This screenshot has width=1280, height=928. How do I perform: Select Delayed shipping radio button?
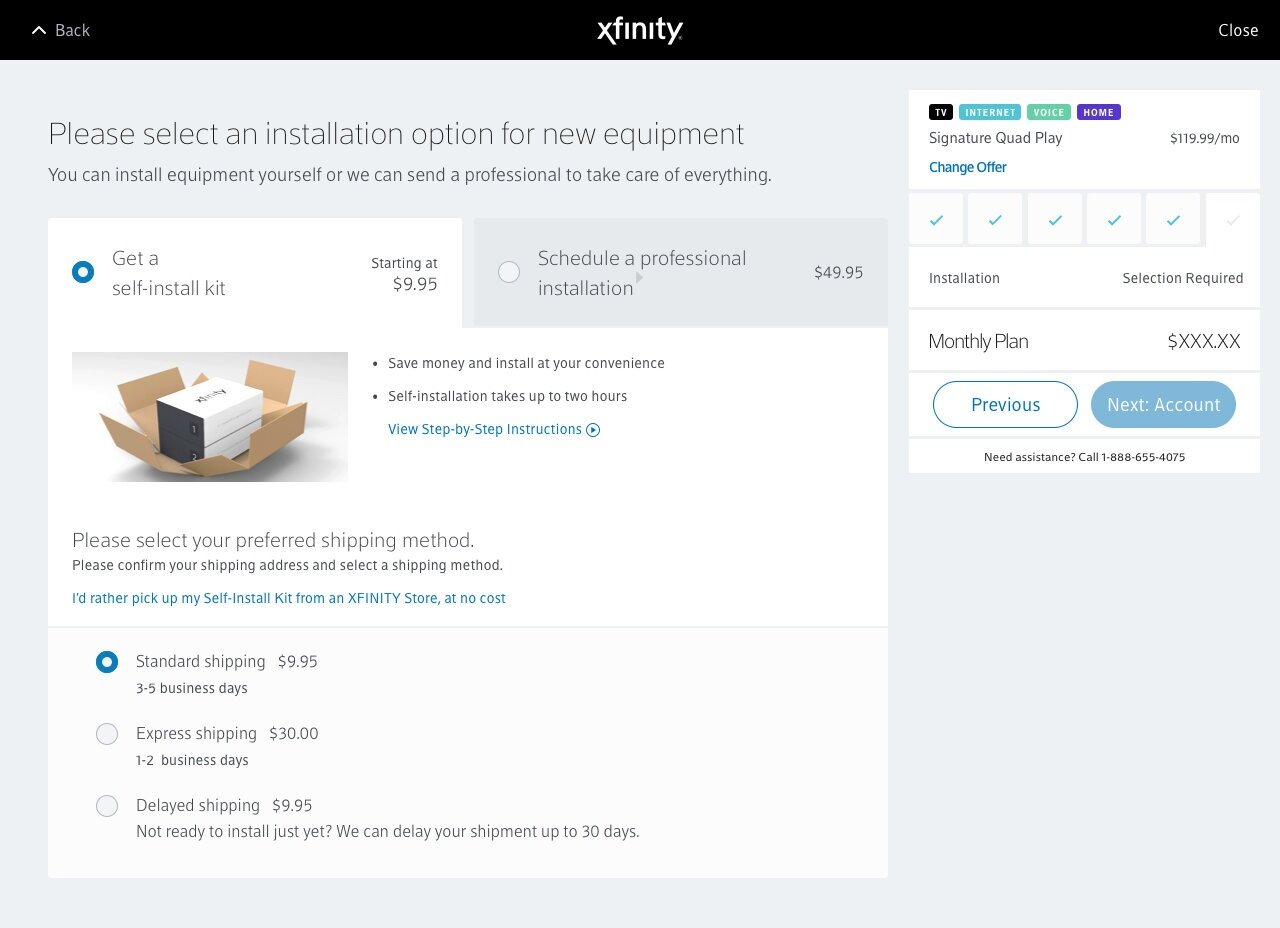tap(107, 806)
